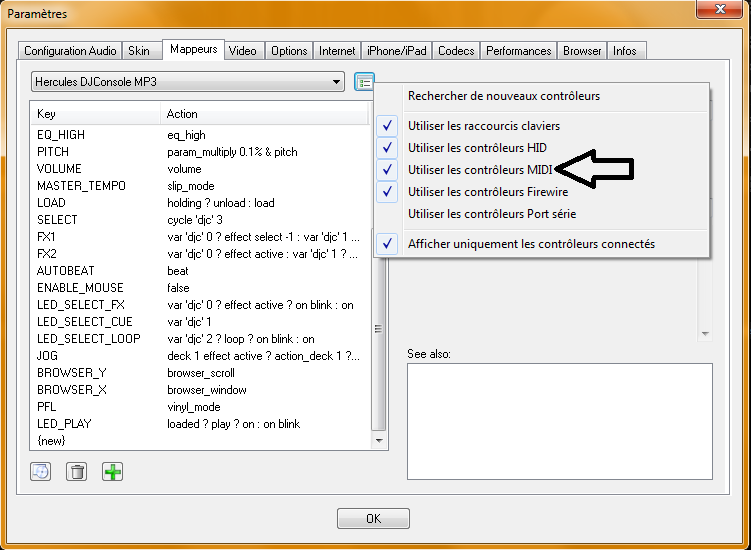Viewport: 751px width, 550px height.
Task: Select the AUTOBEAT mapping row
Action: tap(201, 271)
